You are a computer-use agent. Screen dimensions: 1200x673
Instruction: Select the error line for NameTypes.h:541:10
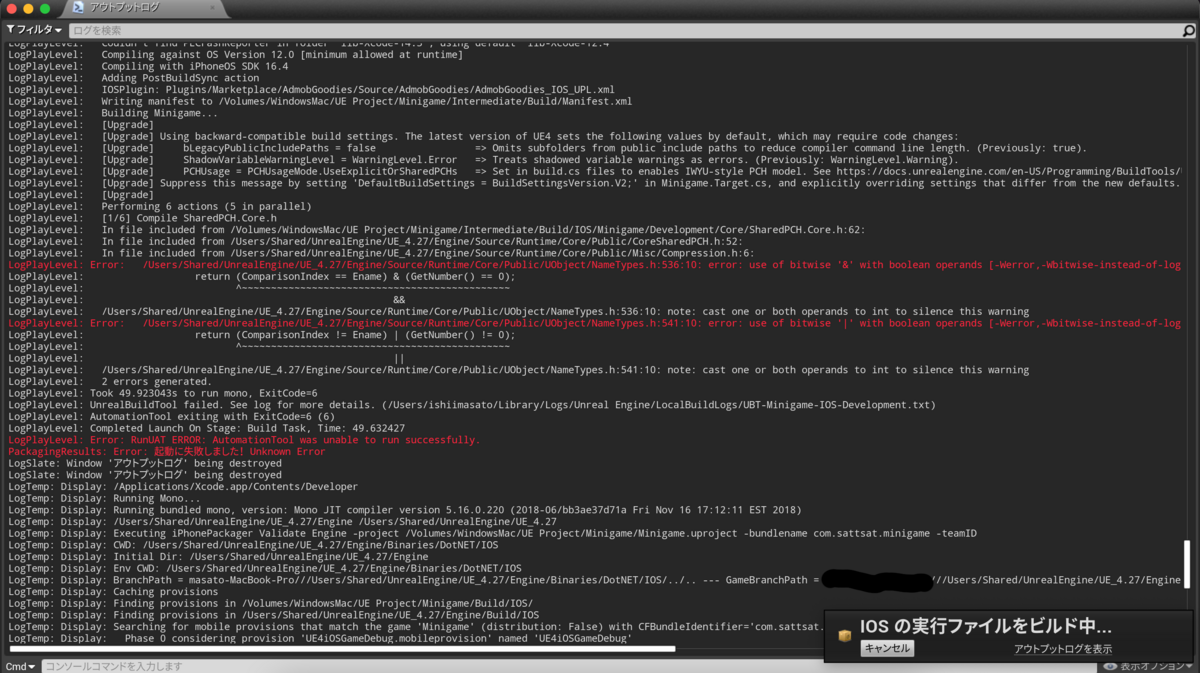[x=594, y=323]
